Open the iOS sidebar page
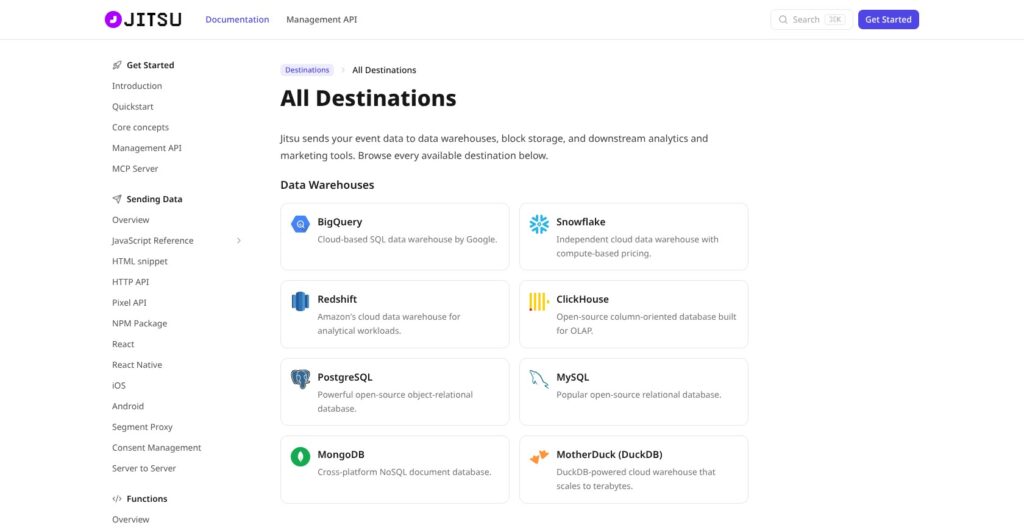 [119, 386]
